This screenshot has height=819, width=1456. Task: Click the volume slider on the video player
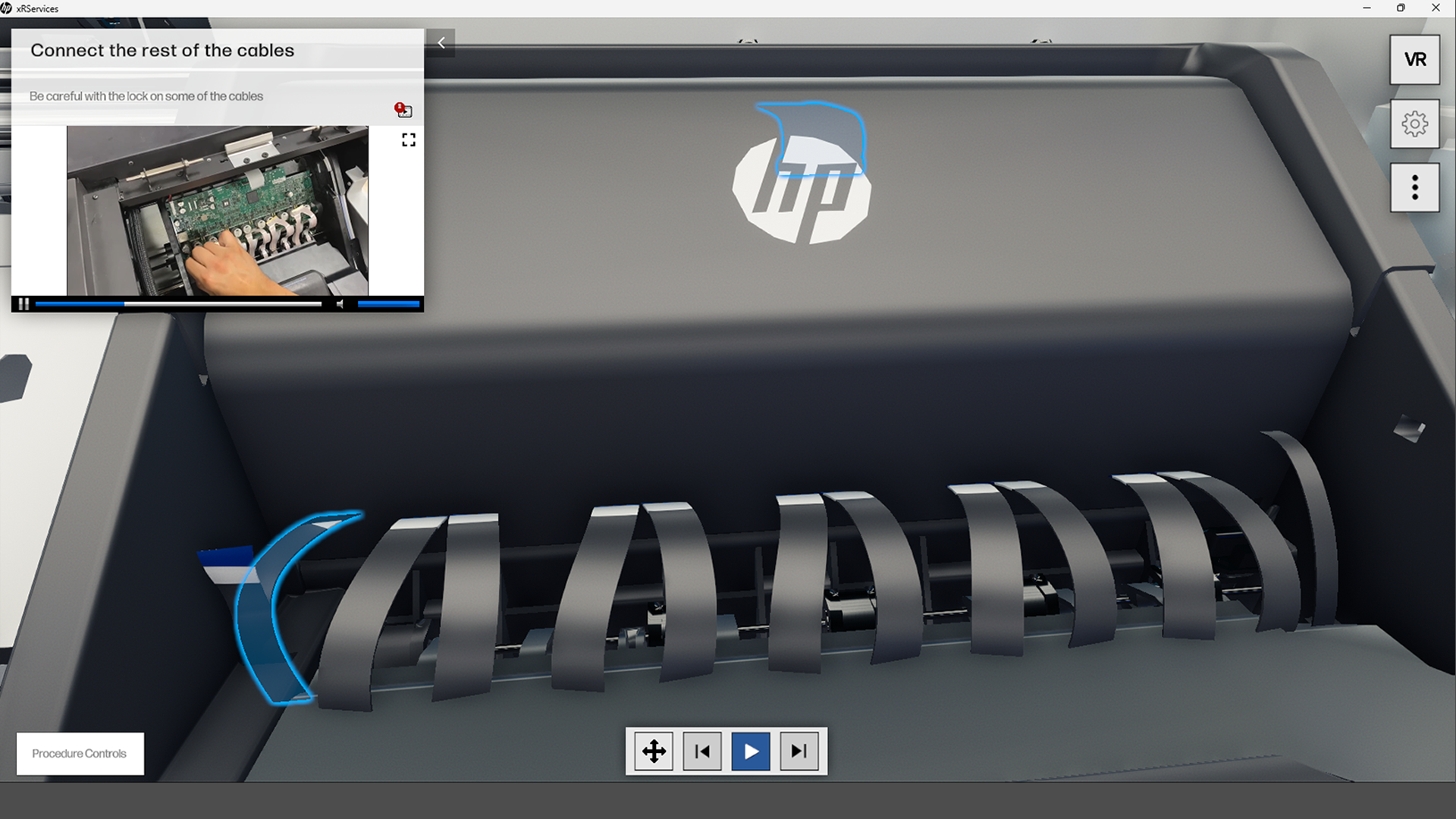[387, 304]
